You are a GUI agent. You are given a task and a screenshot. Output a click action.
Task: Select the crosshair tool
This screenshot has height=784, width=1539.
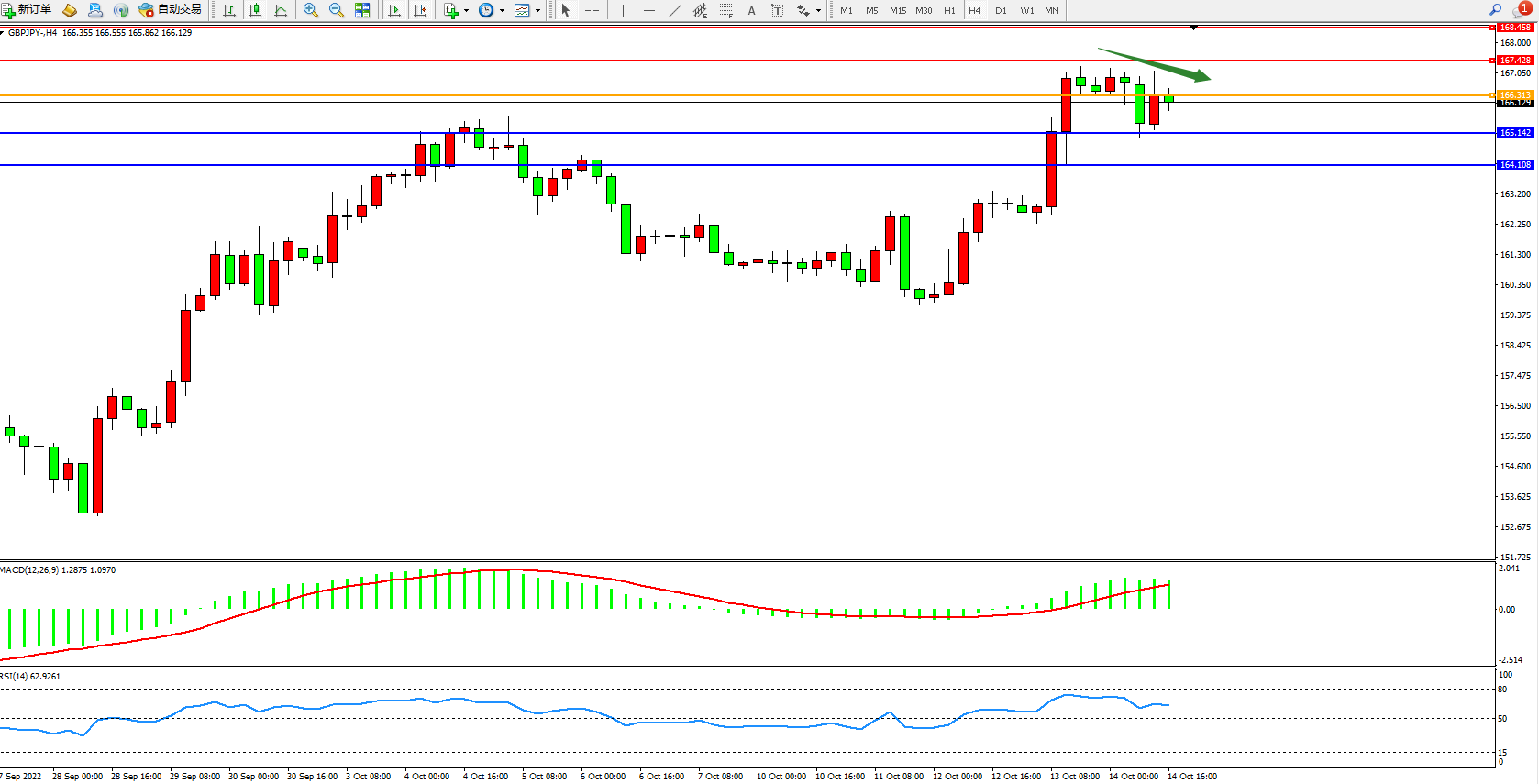pyautogui.click(x=592, y=10)
